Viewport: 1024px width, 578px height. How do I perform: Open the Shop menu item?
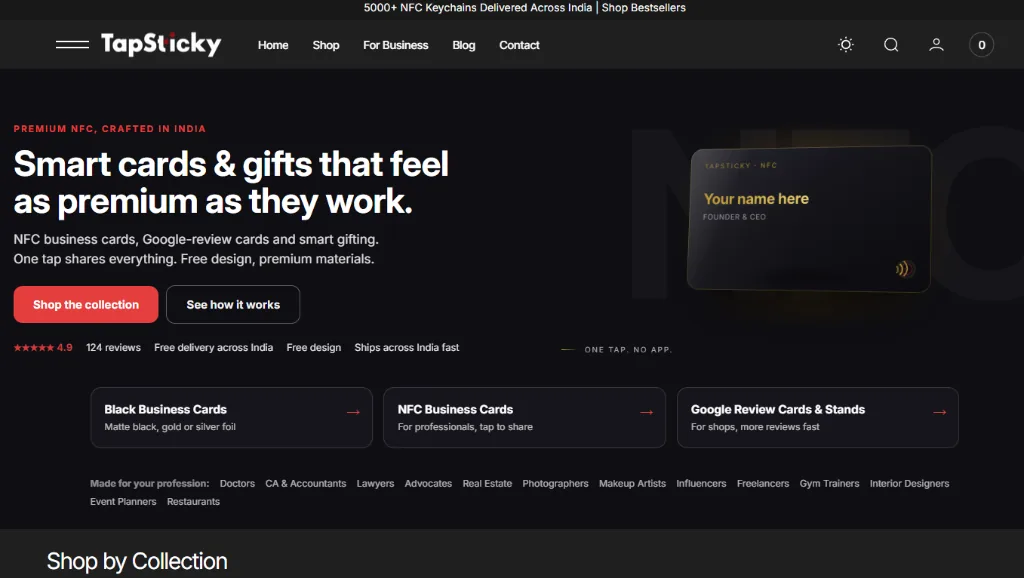(326, 45)
